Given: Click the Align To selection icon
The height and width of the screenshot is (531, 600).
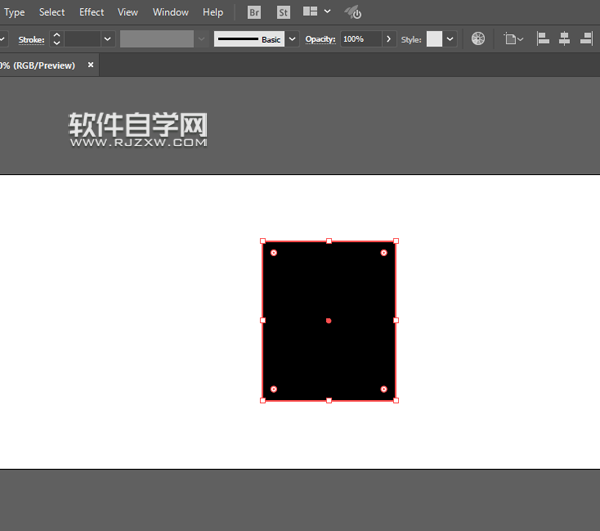Looking at the screenshot, I should tap(513, 39).
